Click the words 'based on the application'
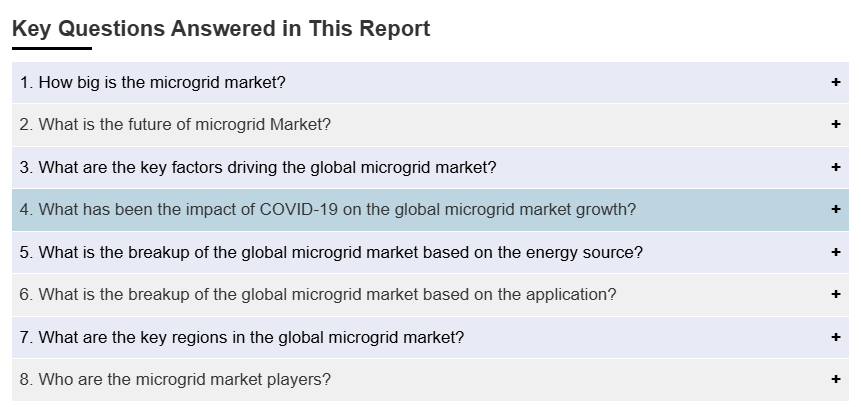This screenshot has height=407, width=861. click(530, 295)
